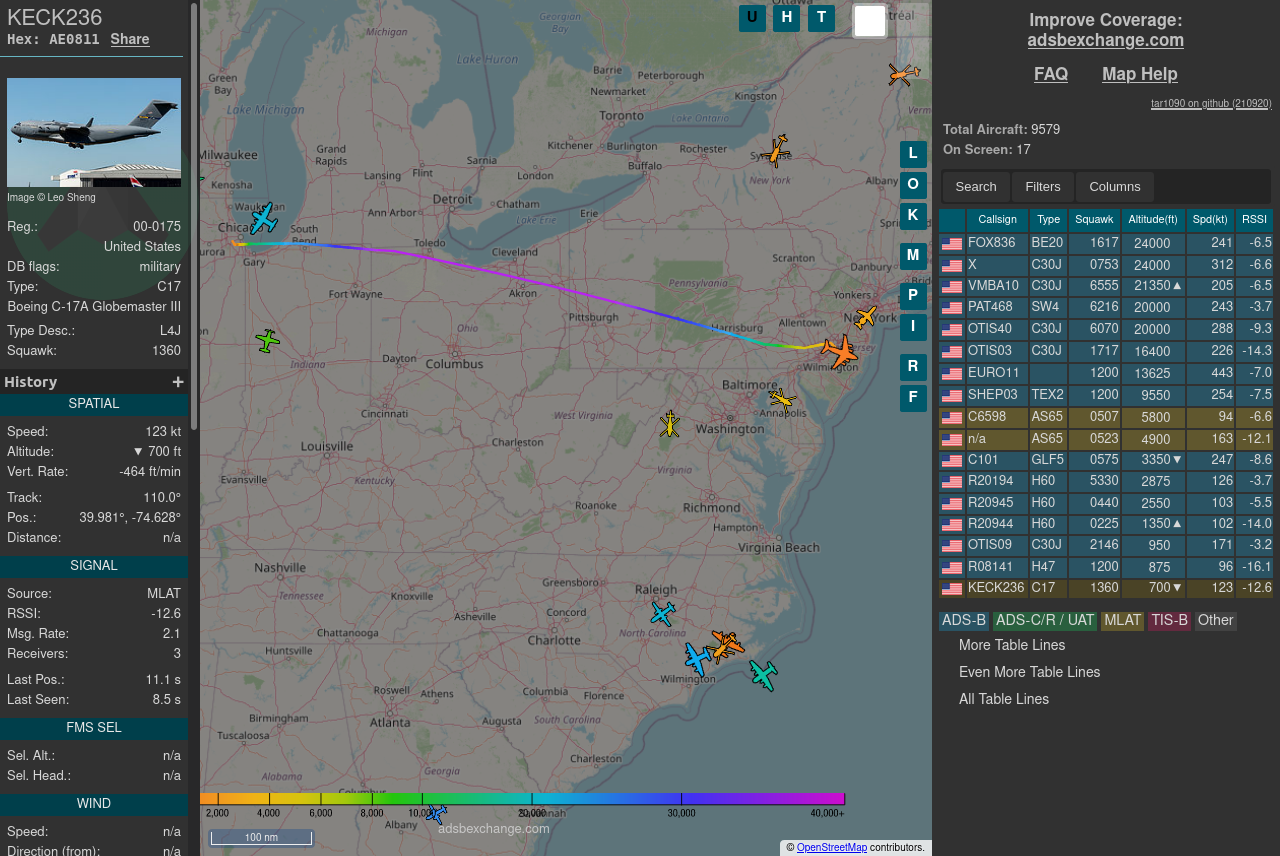Select the C6598 table row
This screenshot has width=1280, height=856.
pyautogui.click(x=1106, y=417)
